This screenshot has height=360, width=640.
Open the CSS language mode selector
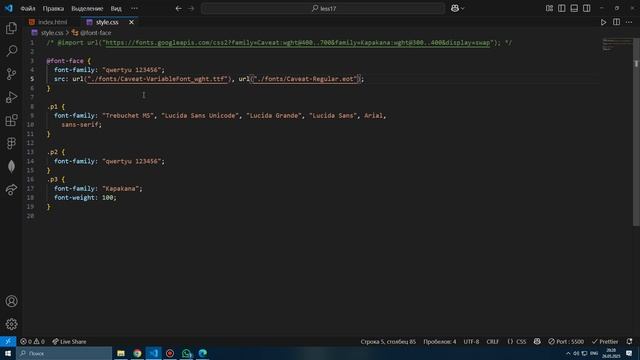pos(517,342)
